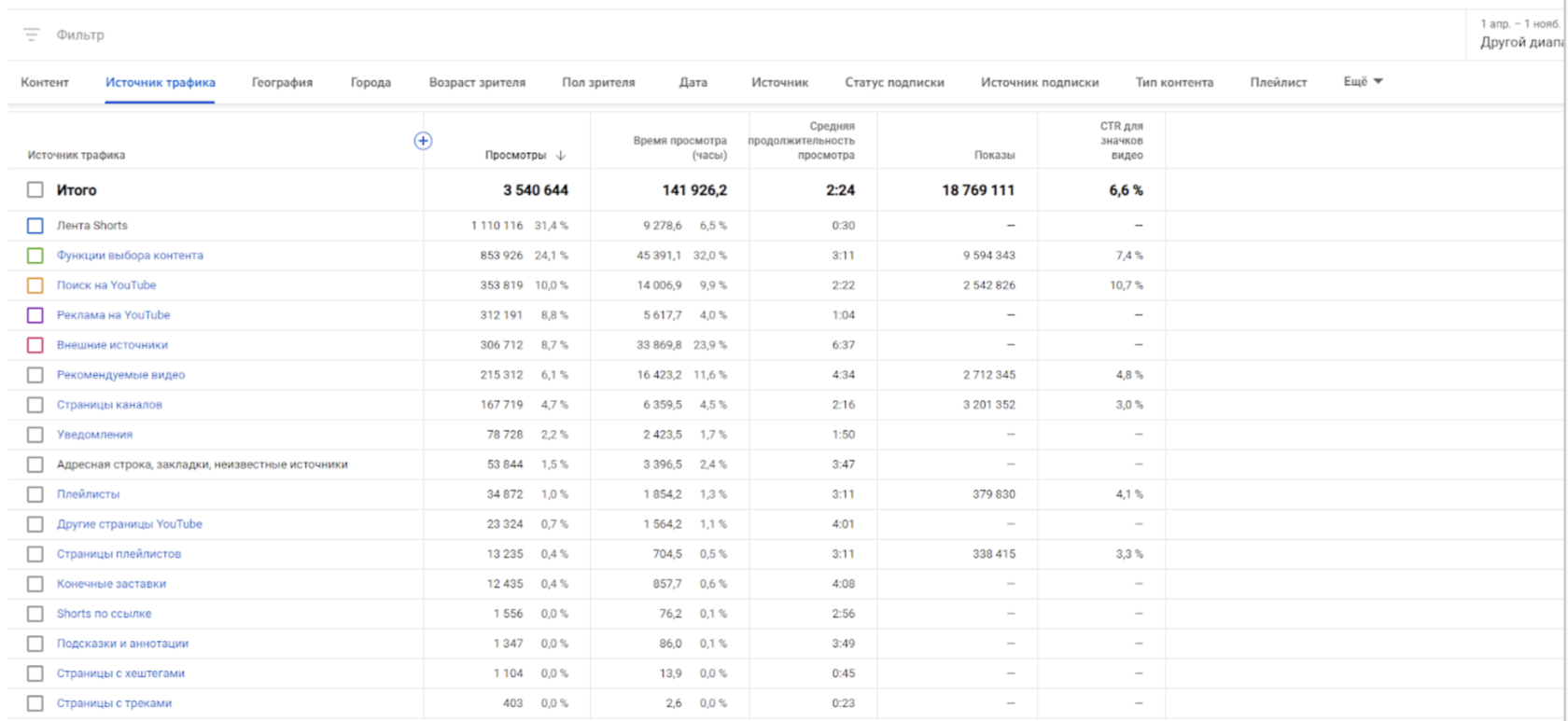
Task: Open the Конечные заставки link
Action: coord(111,584)
